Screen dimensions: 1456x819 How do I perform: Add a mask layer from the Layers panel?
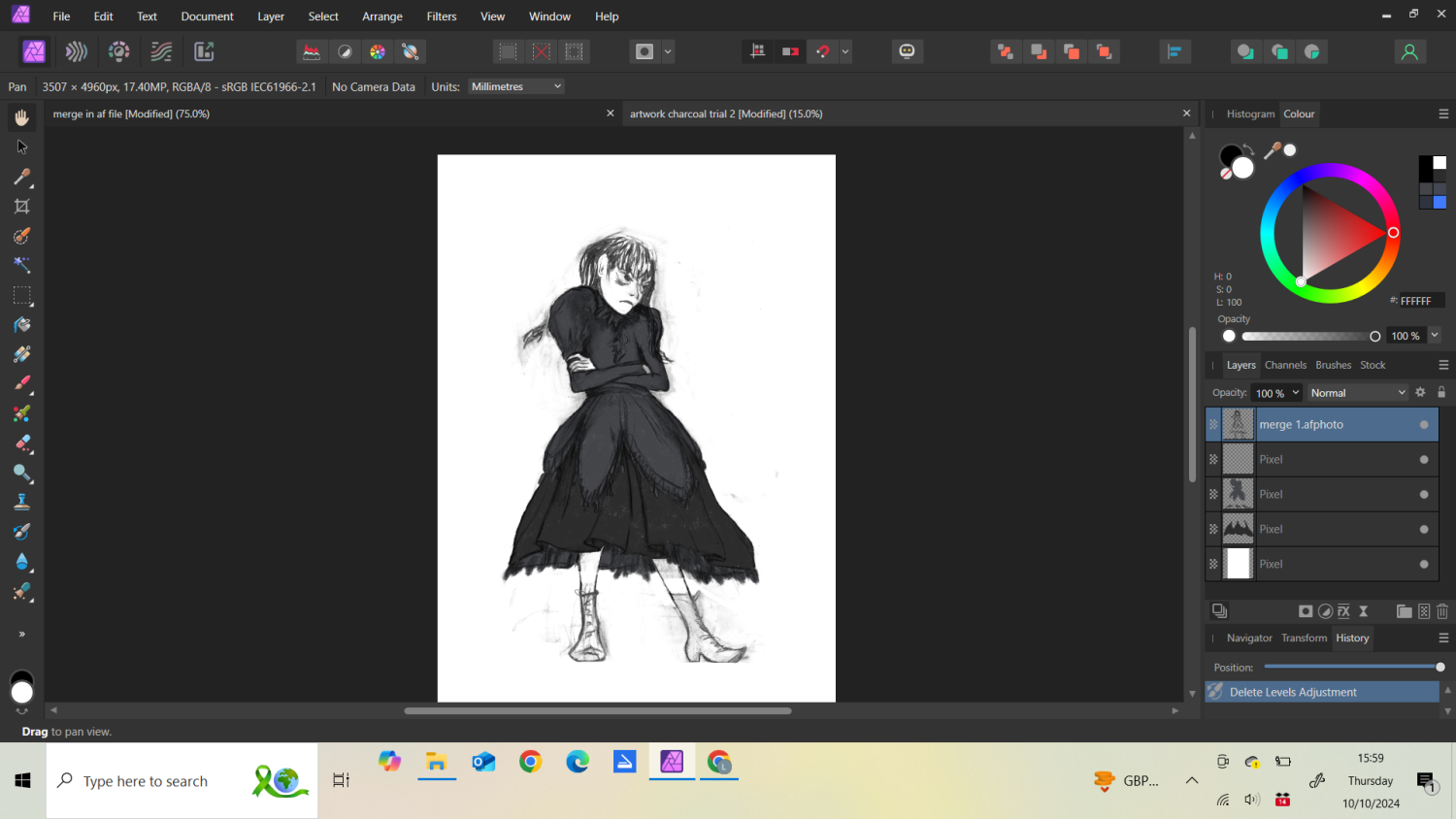[1306, 611]
